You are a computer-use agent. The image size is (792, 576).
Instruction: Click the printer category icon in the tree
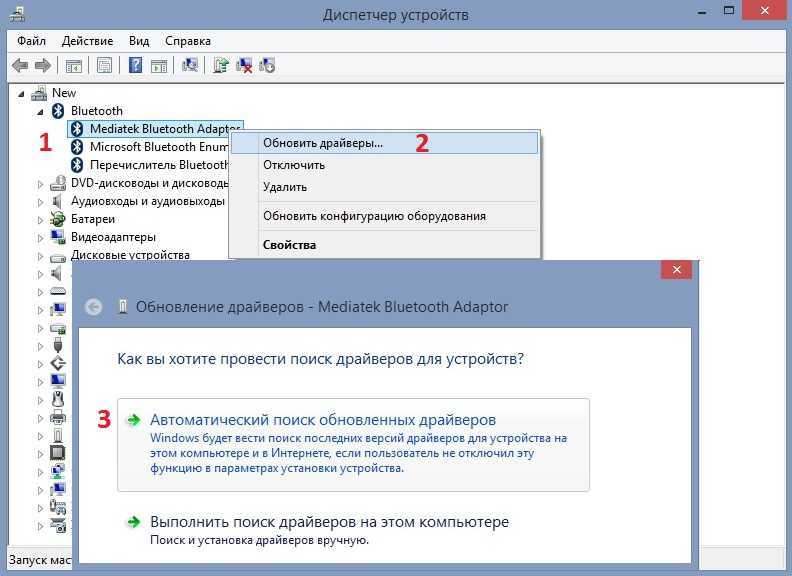(x=58, y=417)
